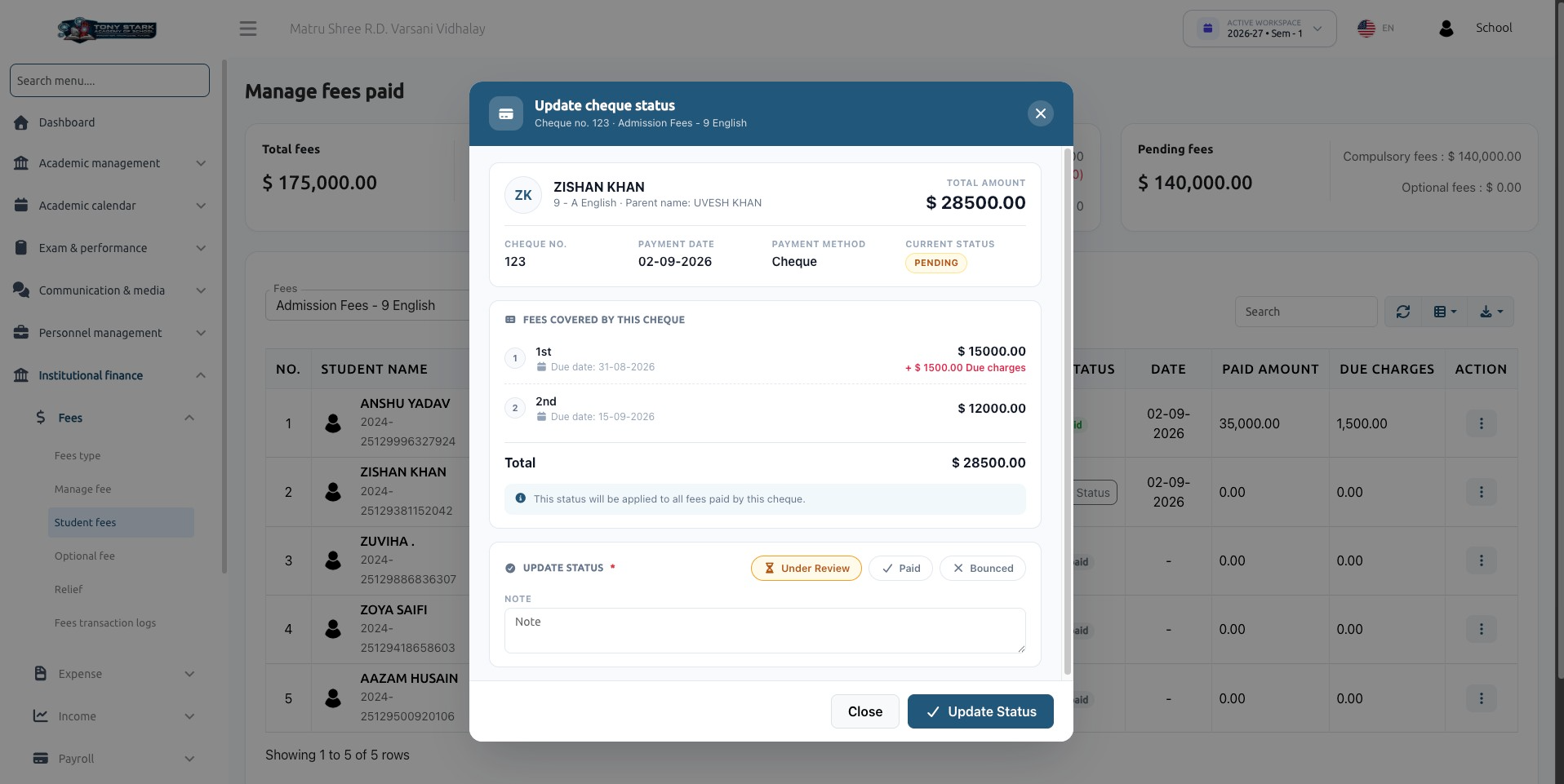Click the Search menu input field

[109, 81]
